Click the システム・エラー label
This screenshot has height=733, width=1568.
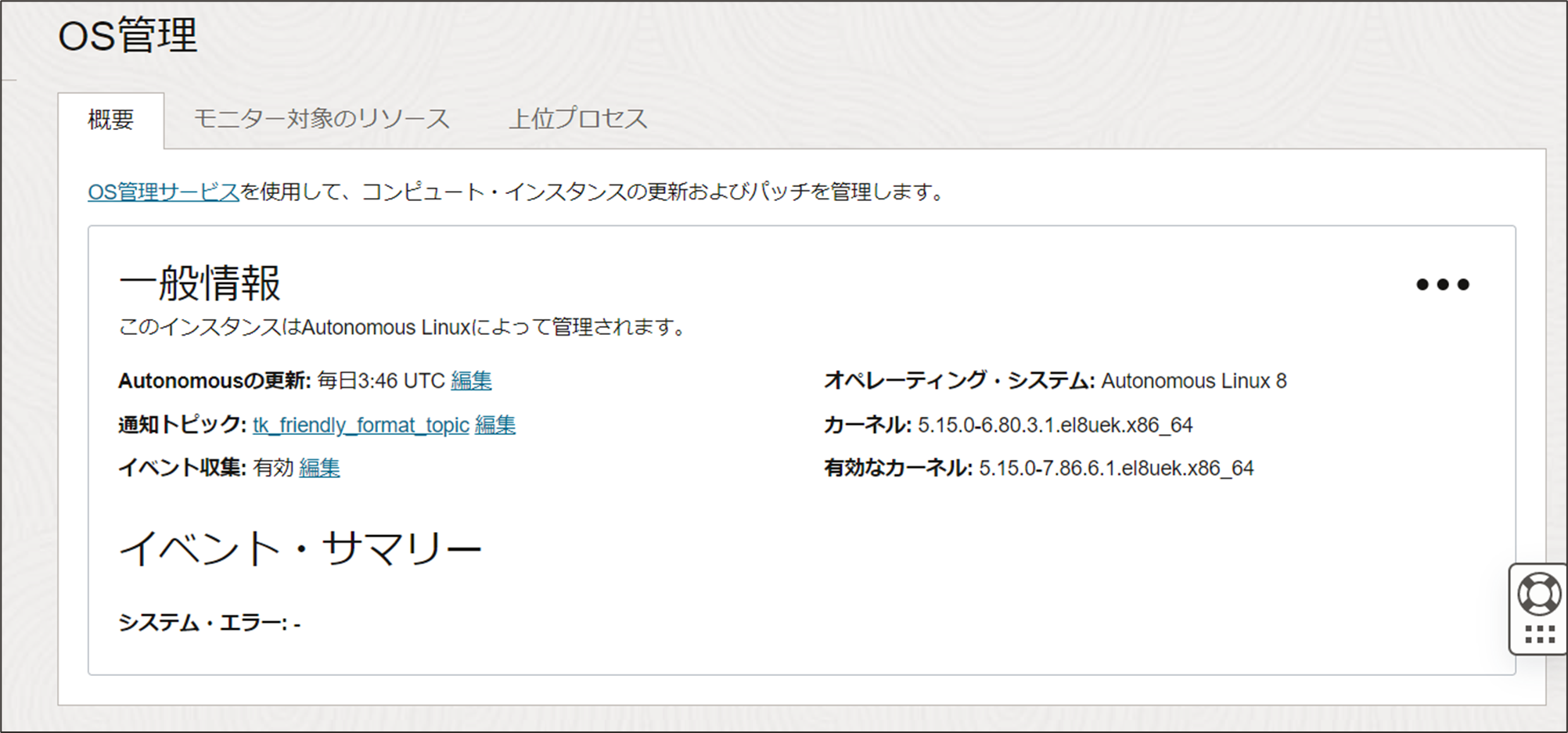(203, 623)
